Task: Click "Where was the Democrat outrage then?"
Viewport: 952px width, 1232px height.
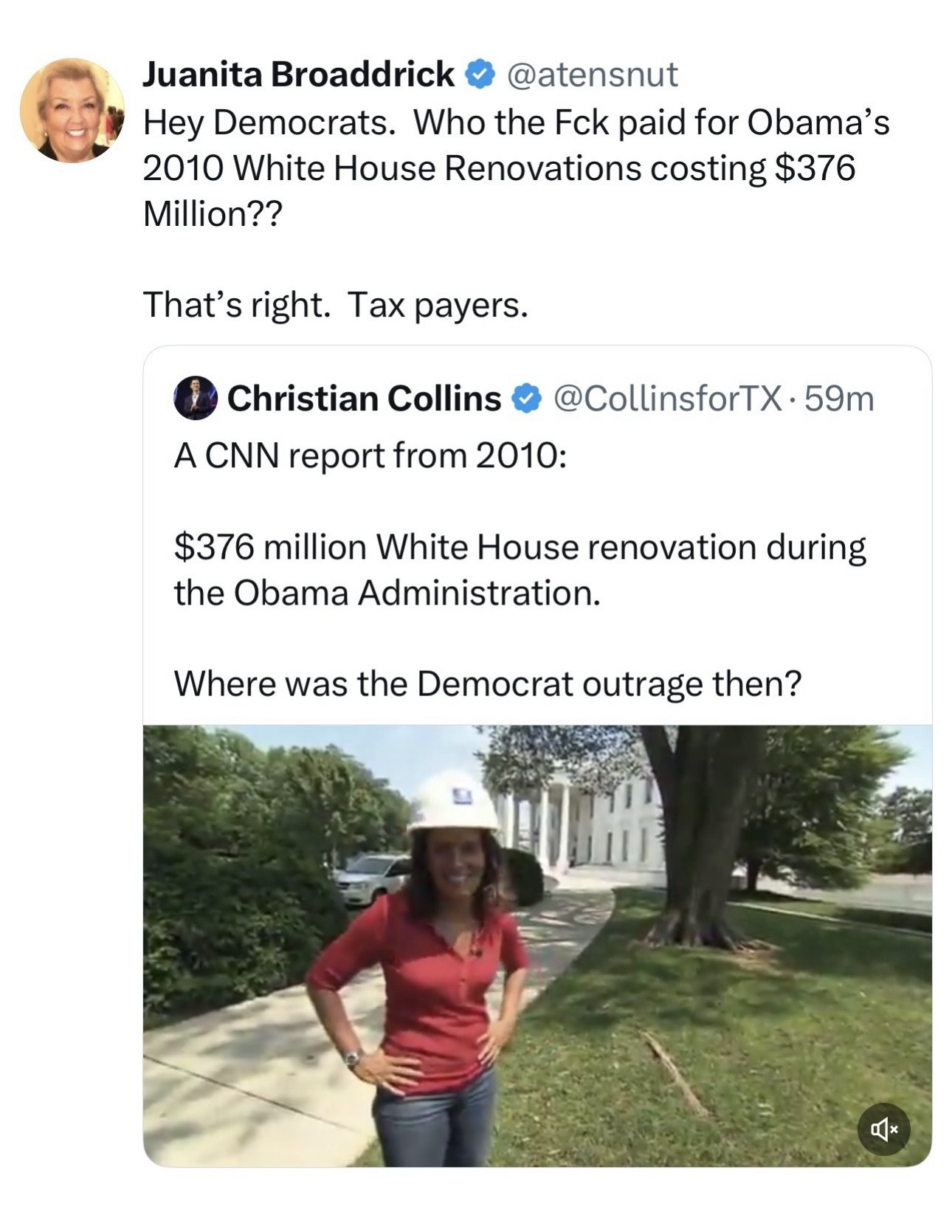Action: [x=487, y=684]
